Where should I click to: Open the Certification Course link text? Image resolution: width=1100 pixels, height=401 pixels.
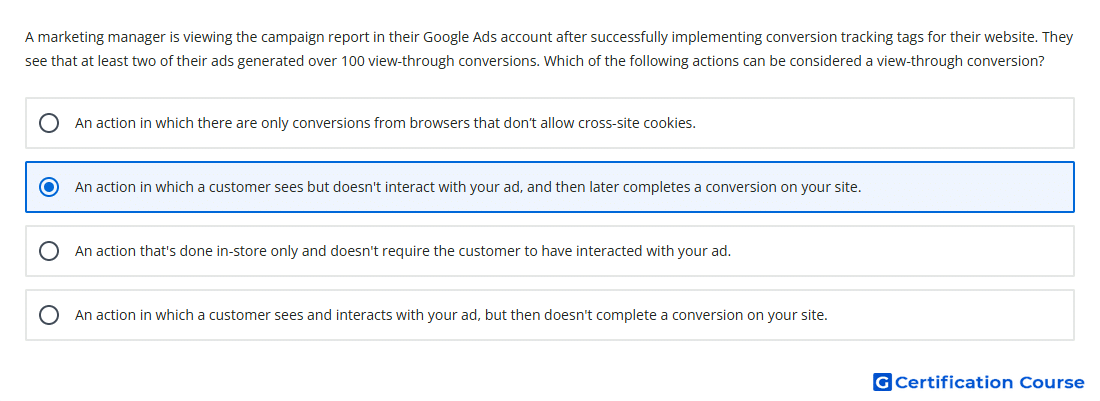(x=990, y=382)
